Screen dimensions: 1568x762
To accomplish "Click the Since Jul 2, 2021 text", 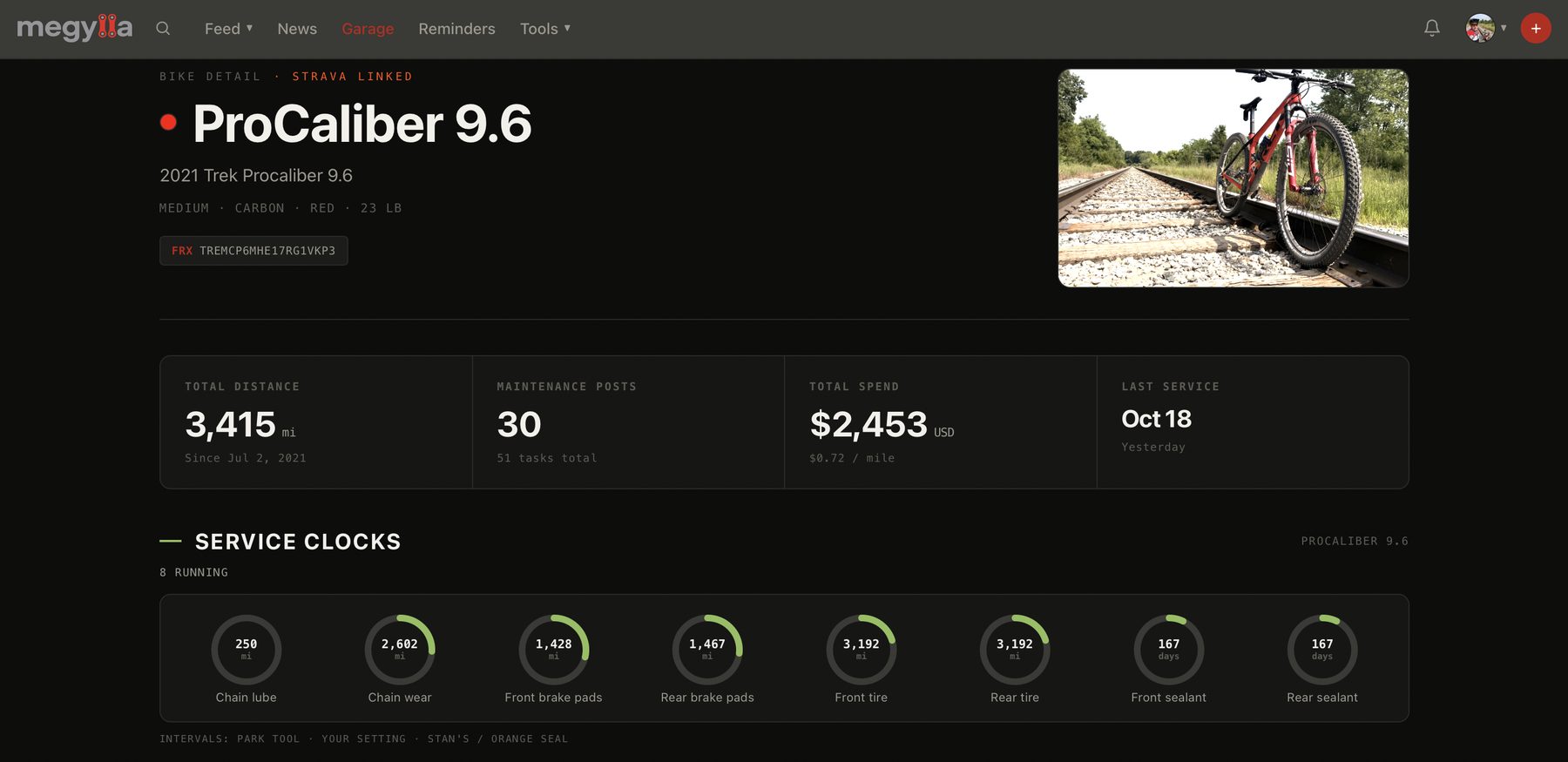I will point(246,458).
